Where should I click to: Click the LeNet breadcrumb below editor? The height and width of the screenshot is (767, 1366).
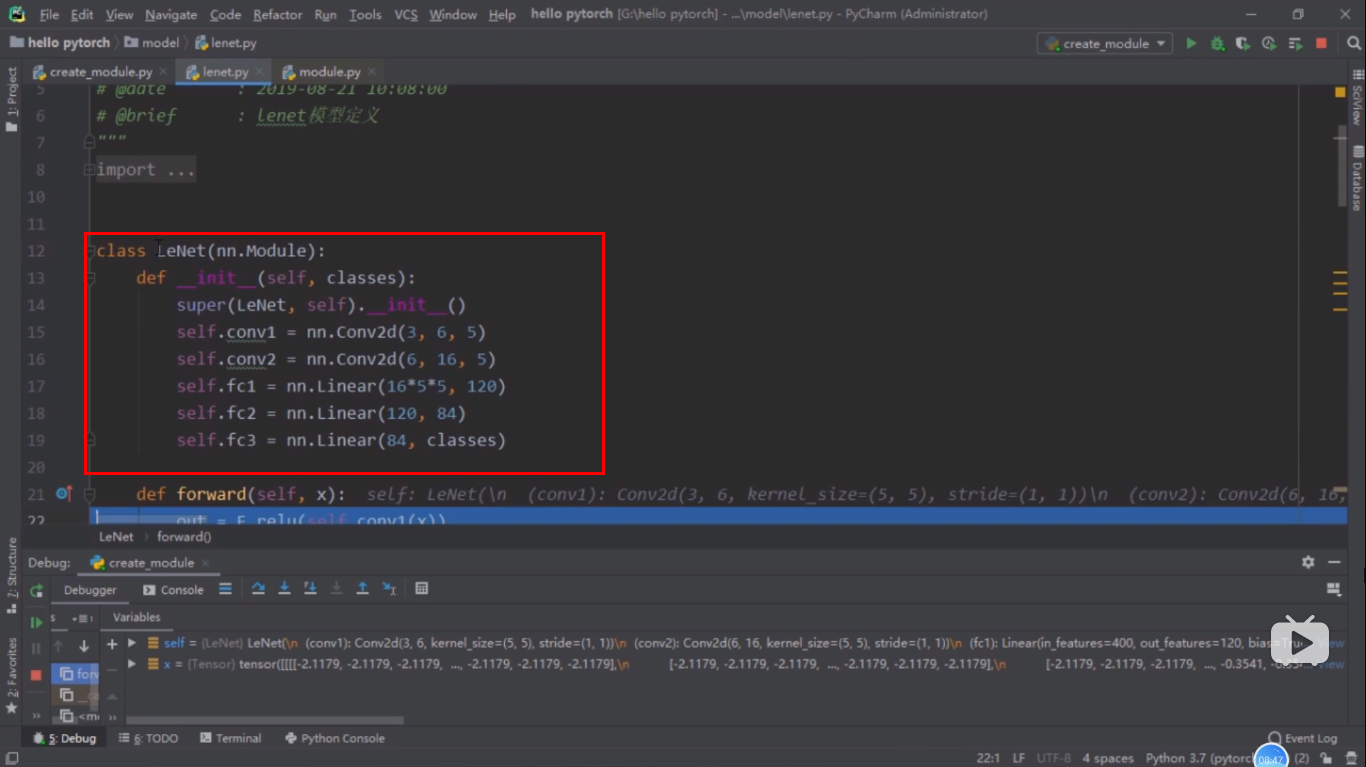pyautogui.click(x=116, y=537)
